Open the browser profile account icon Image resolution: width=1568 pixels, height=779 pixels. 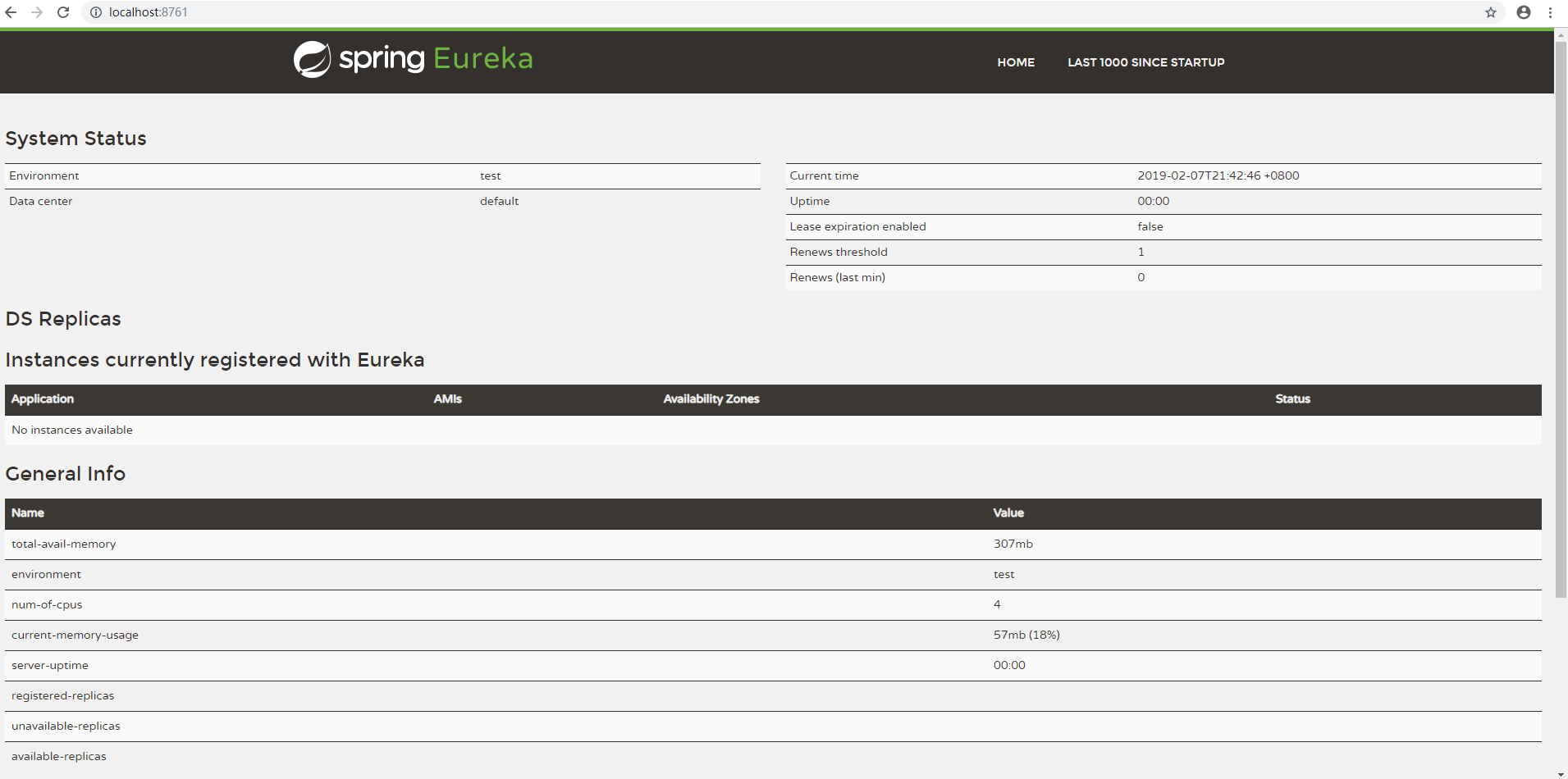pyautogui.click(x=1524, y=12)
